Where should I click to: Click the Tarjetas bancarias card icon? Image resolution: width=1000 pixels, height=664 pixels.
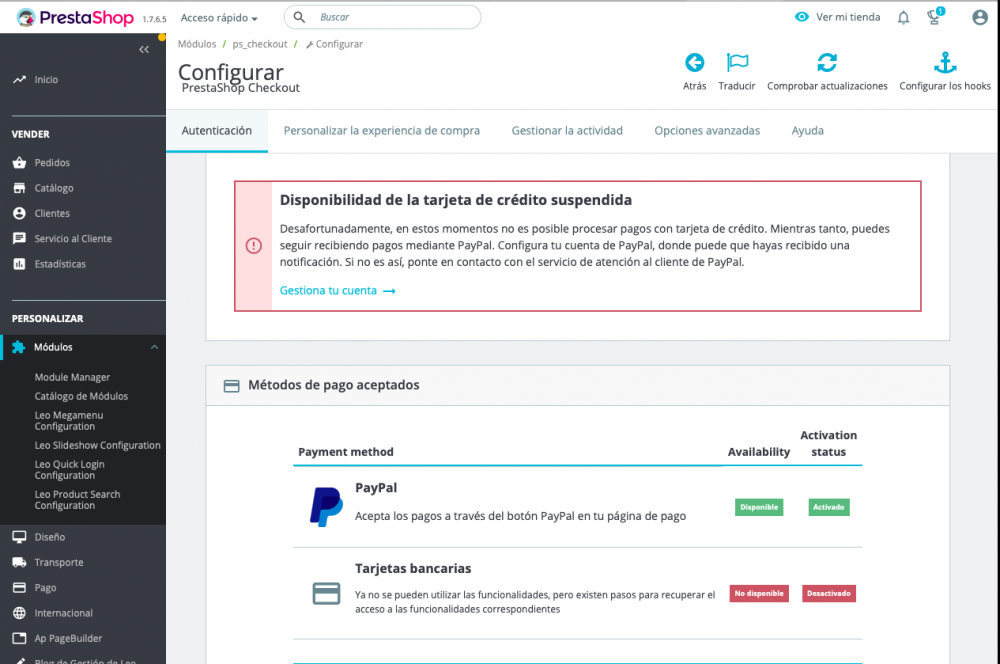326,592
